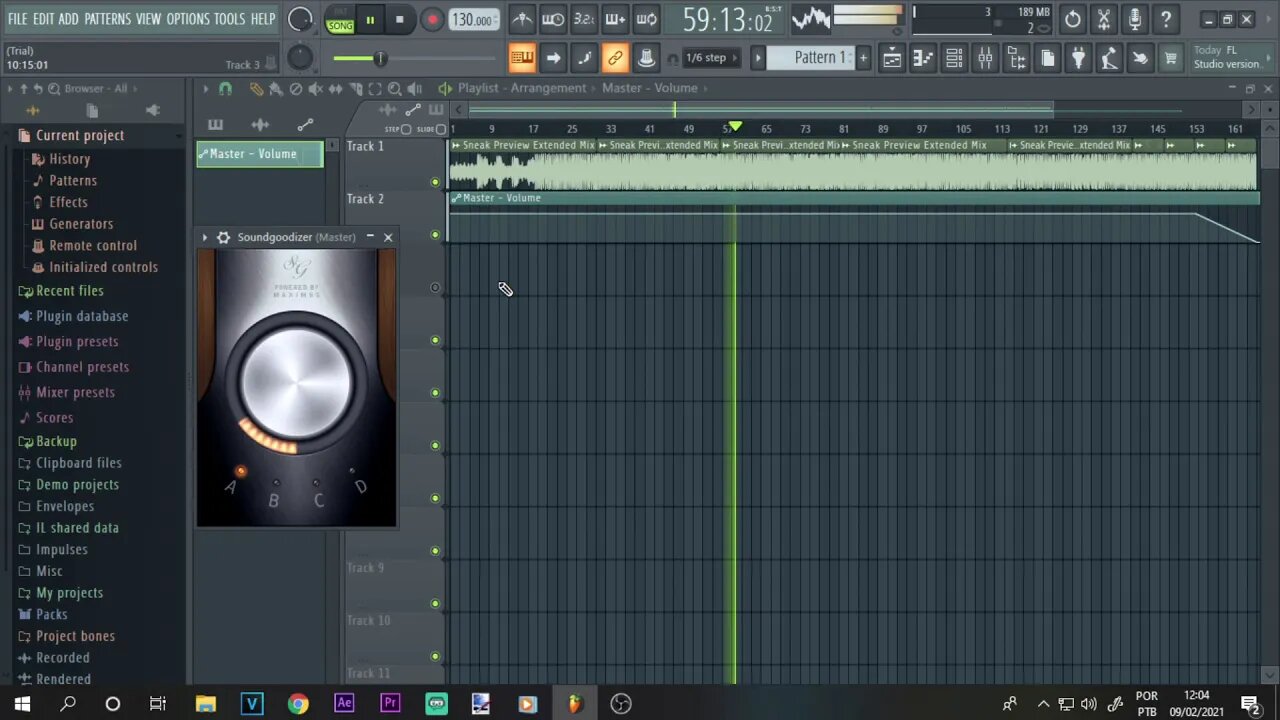
Task: Click the save-as-new-version scissors icon
Action: coord(1104,19)
